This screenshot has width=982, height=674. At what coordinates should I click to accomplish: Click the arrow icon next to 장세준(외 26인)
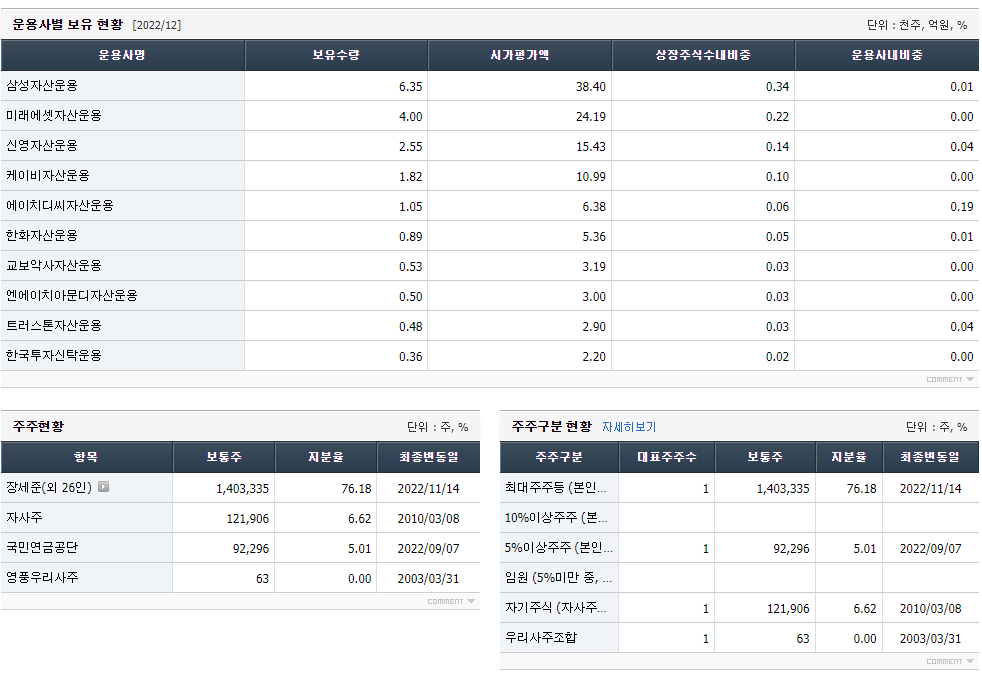coord(104,487)
